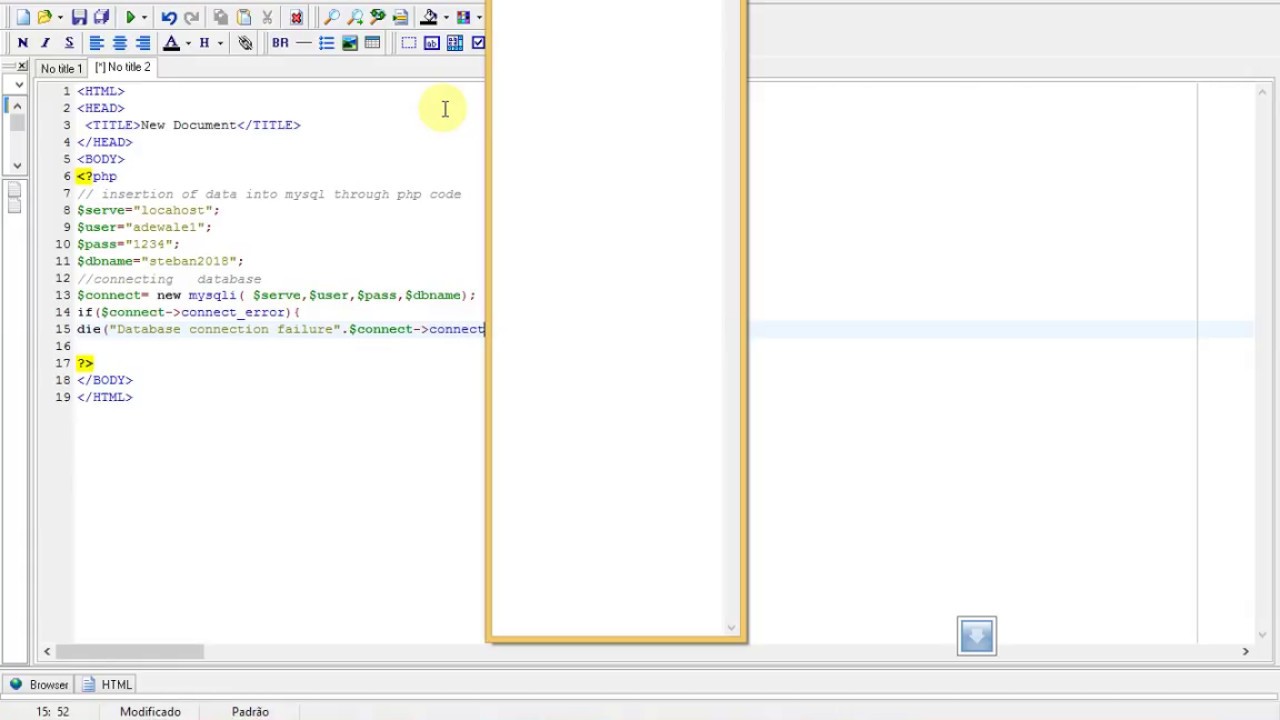The height and width of the screenshot is (720, 1280).
Task: Apply the fill color bucket swatch
Action: [429, 17]
